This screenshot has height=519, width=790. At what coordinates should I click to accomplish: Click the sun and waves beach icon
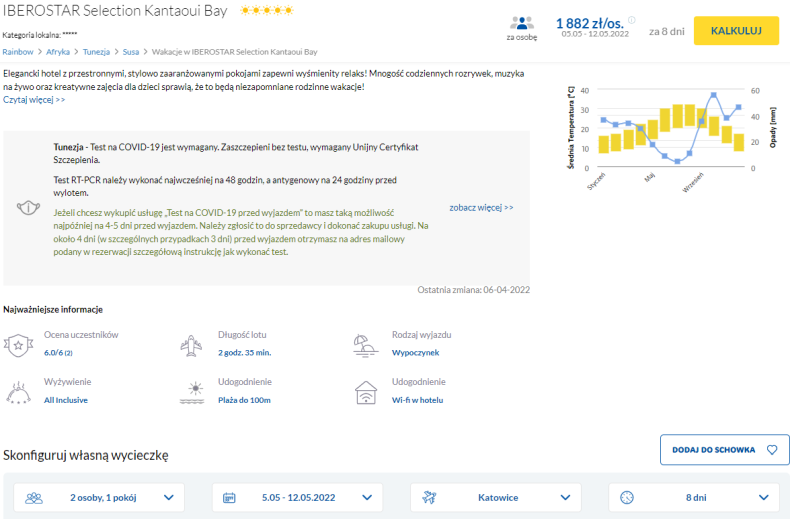[x=192, y=393]
